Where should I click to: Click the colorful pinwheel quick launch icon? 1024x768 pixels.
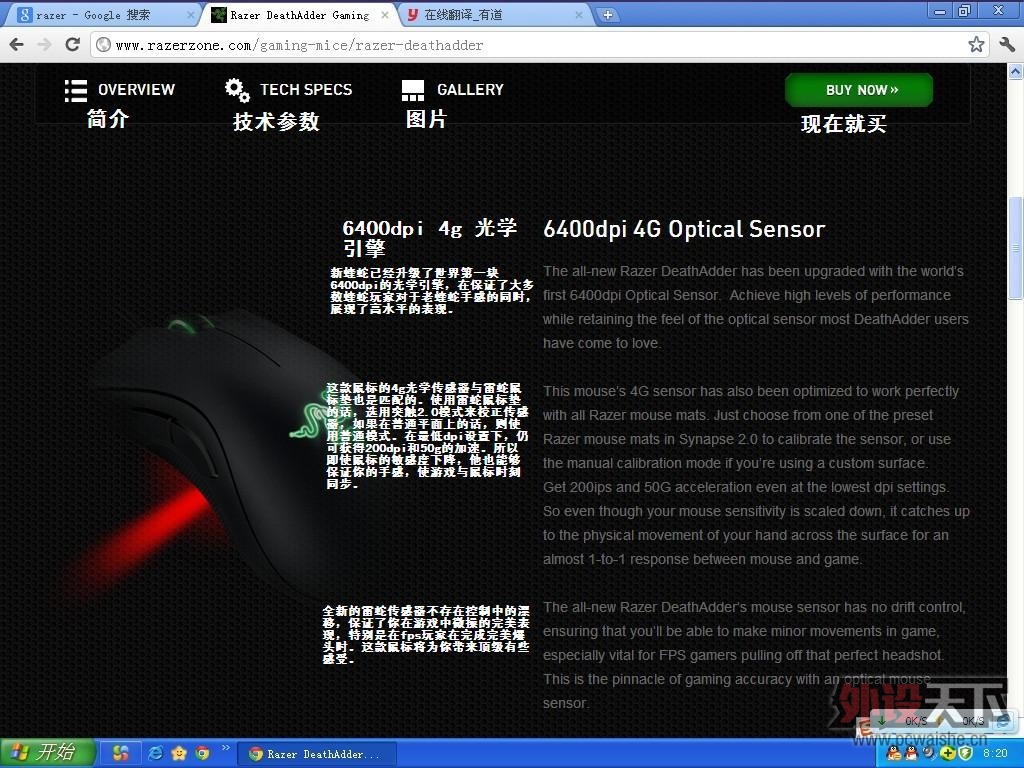[x=120, y=754]
